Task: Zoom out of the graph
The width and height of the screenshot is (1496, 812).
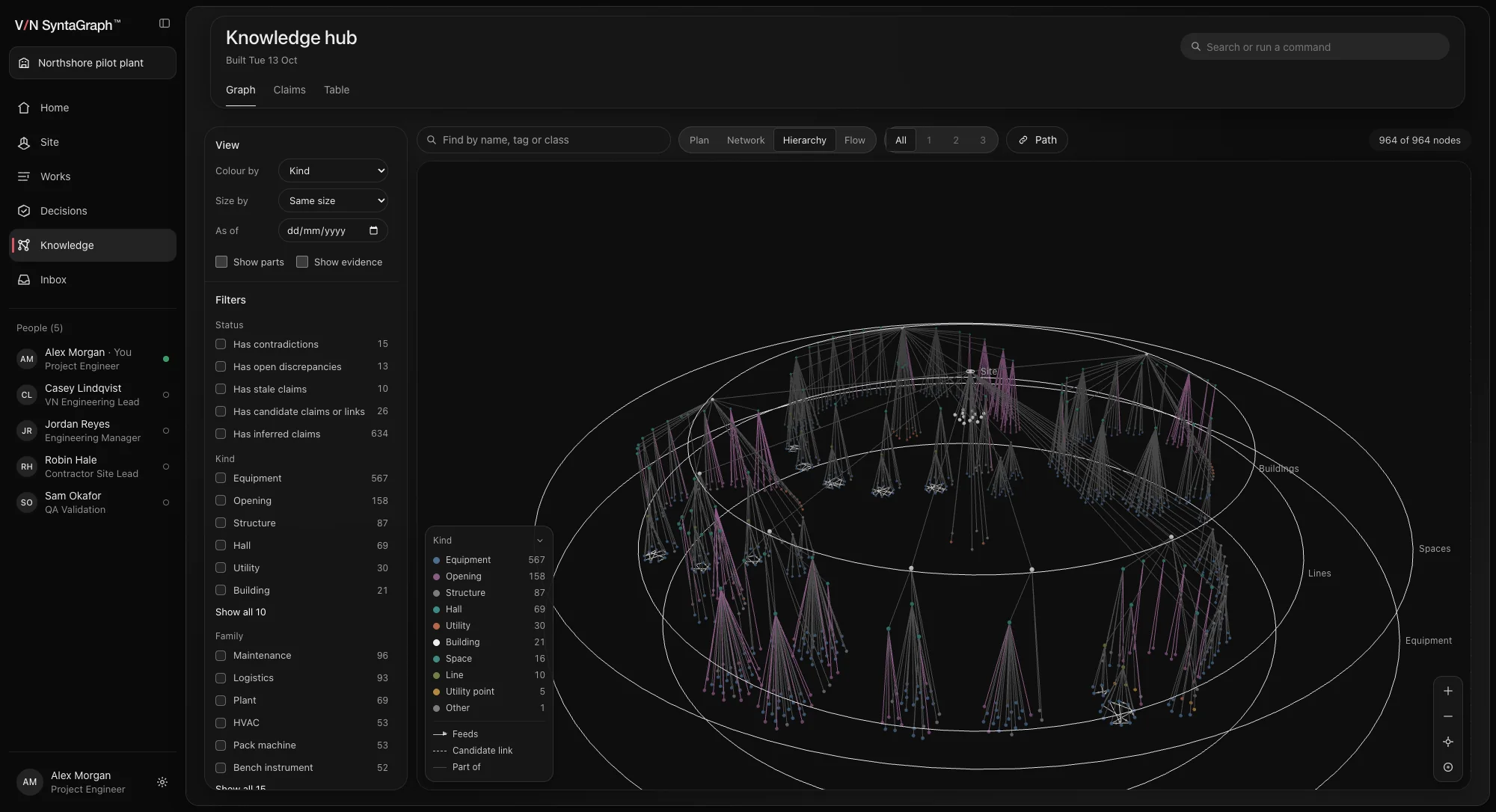Action: point(1448,716)
